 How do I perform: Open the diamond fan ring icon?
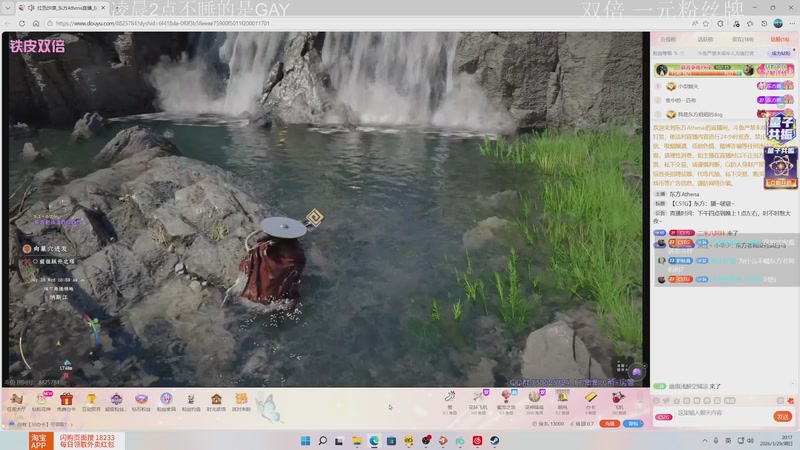141,401
